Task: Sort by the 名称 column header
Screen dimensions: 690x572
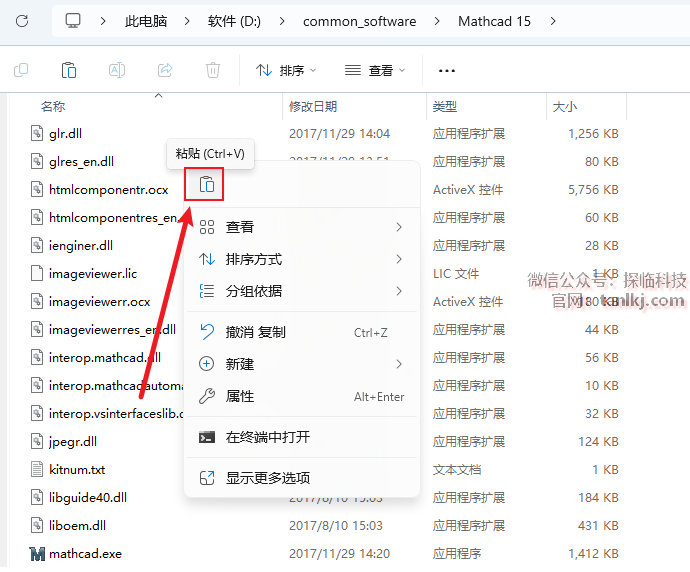Action: [53, 106]
